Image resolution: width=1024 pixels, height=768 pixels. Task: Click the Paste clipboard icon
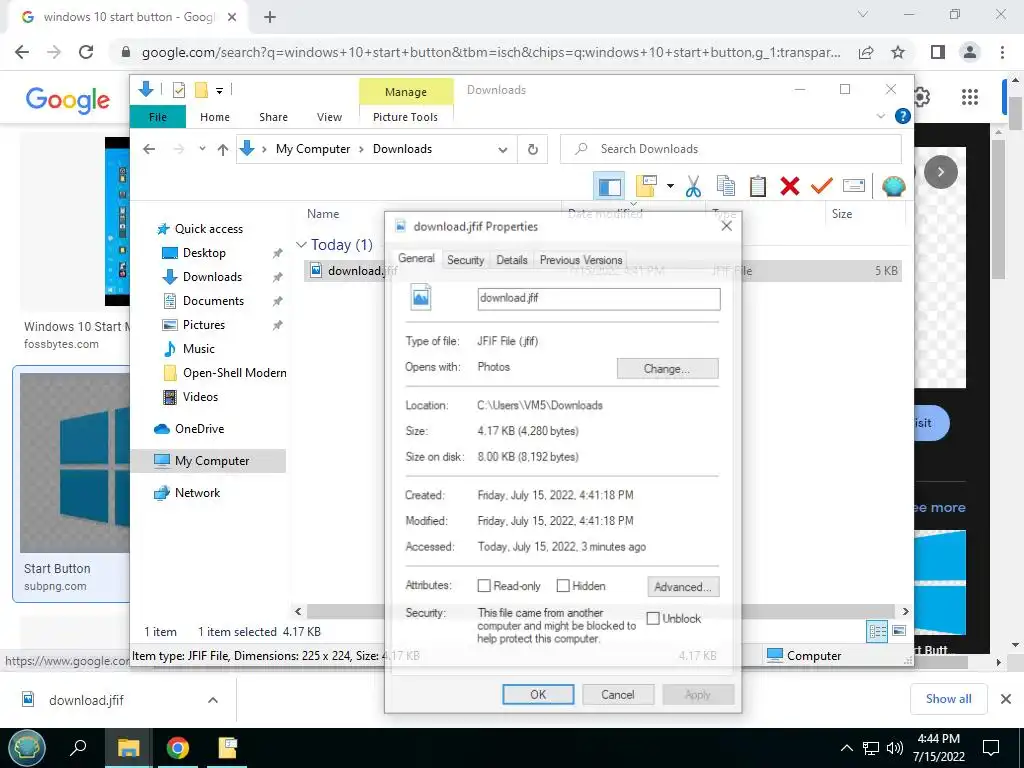pos(758,186)
